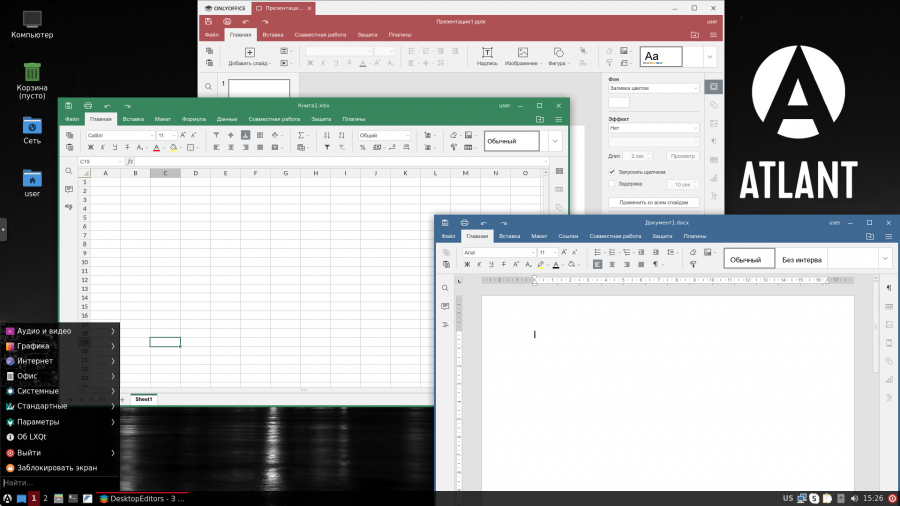Redo action in the Книга1.xlsx window
Image resolution: width=900 pixels, height=506 pixels.
[127, 106]
